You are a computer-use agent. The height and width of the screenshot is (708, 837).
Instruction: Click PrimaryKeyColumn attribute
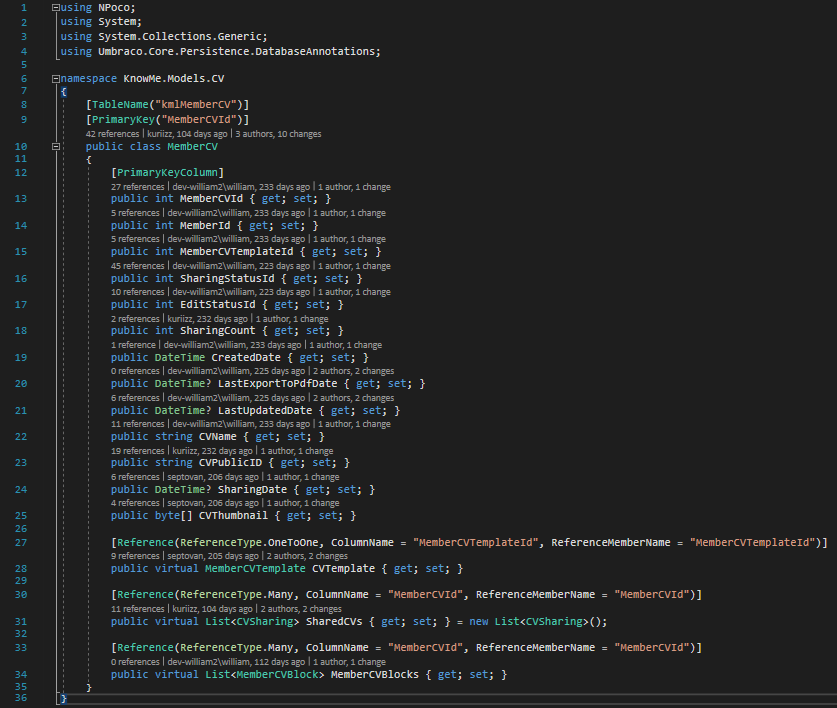pos(167,172)
